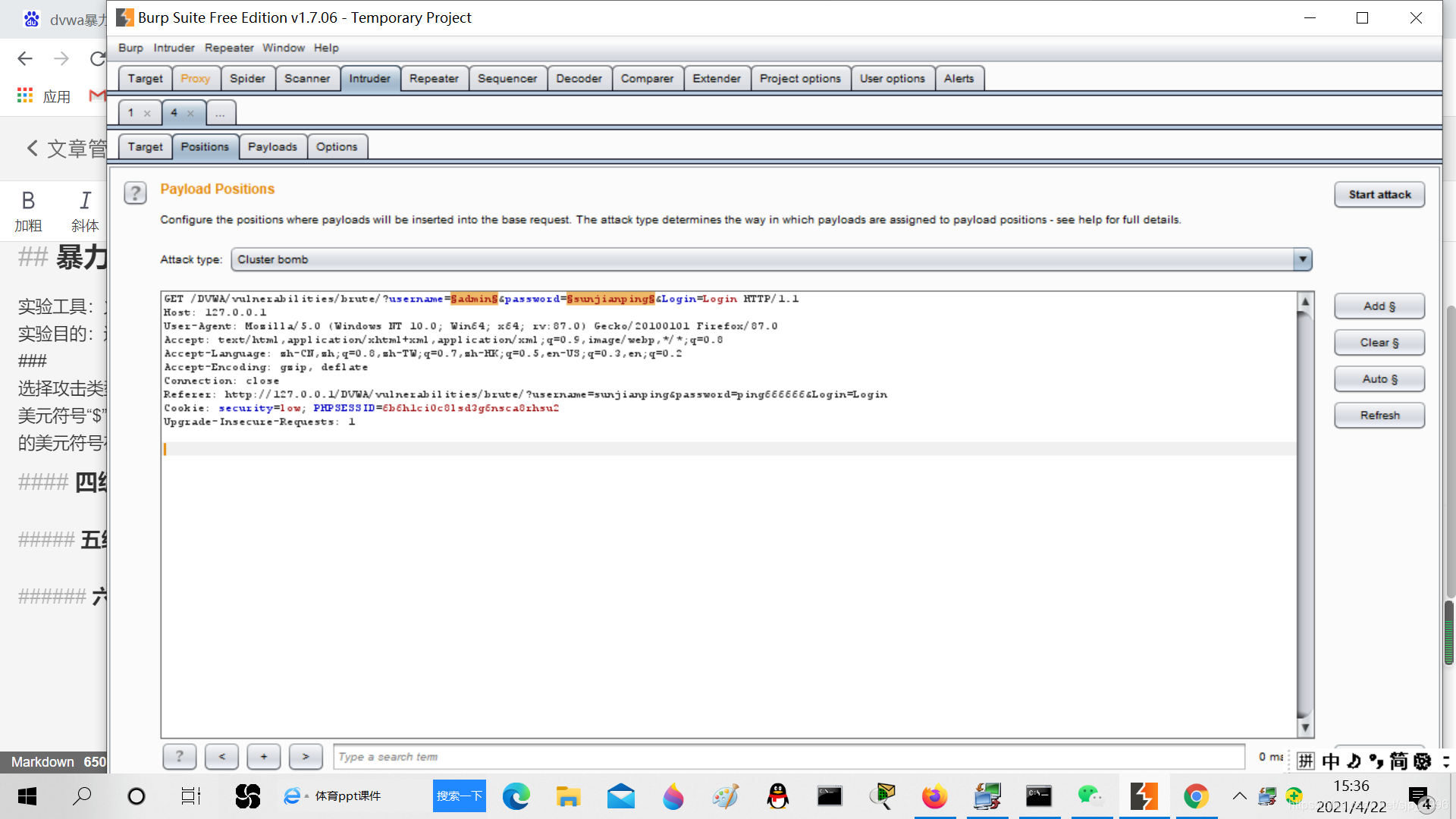Open Cortana circle on the taskbar
Screen dimensions: 1456x819
(x=136, y=796)
